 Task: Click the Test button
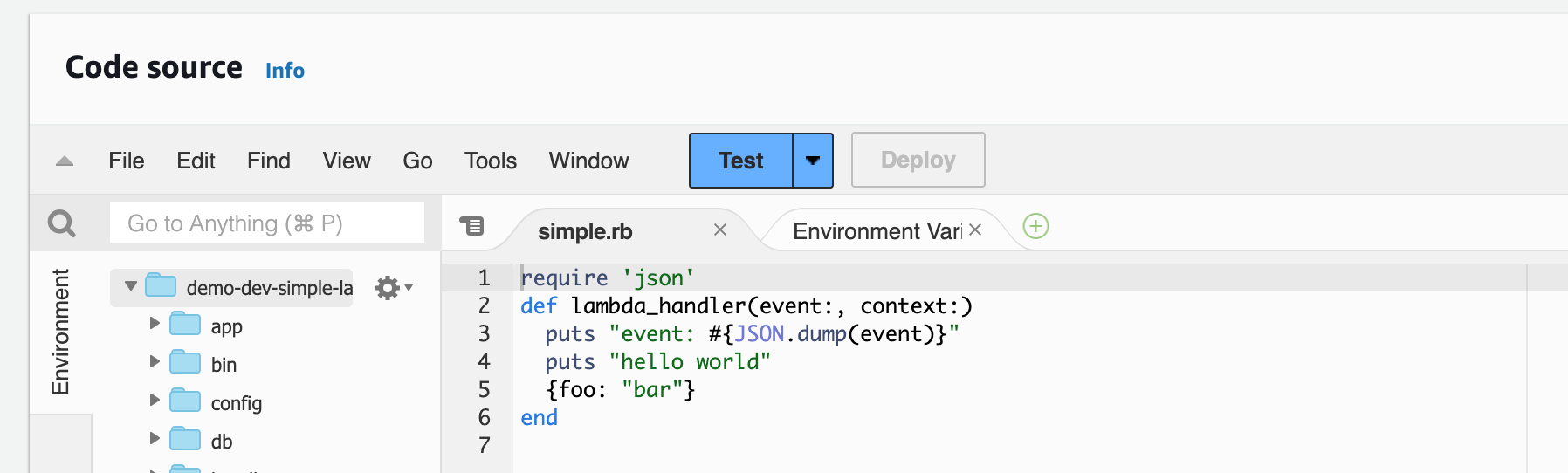click(x=740, y=161)
